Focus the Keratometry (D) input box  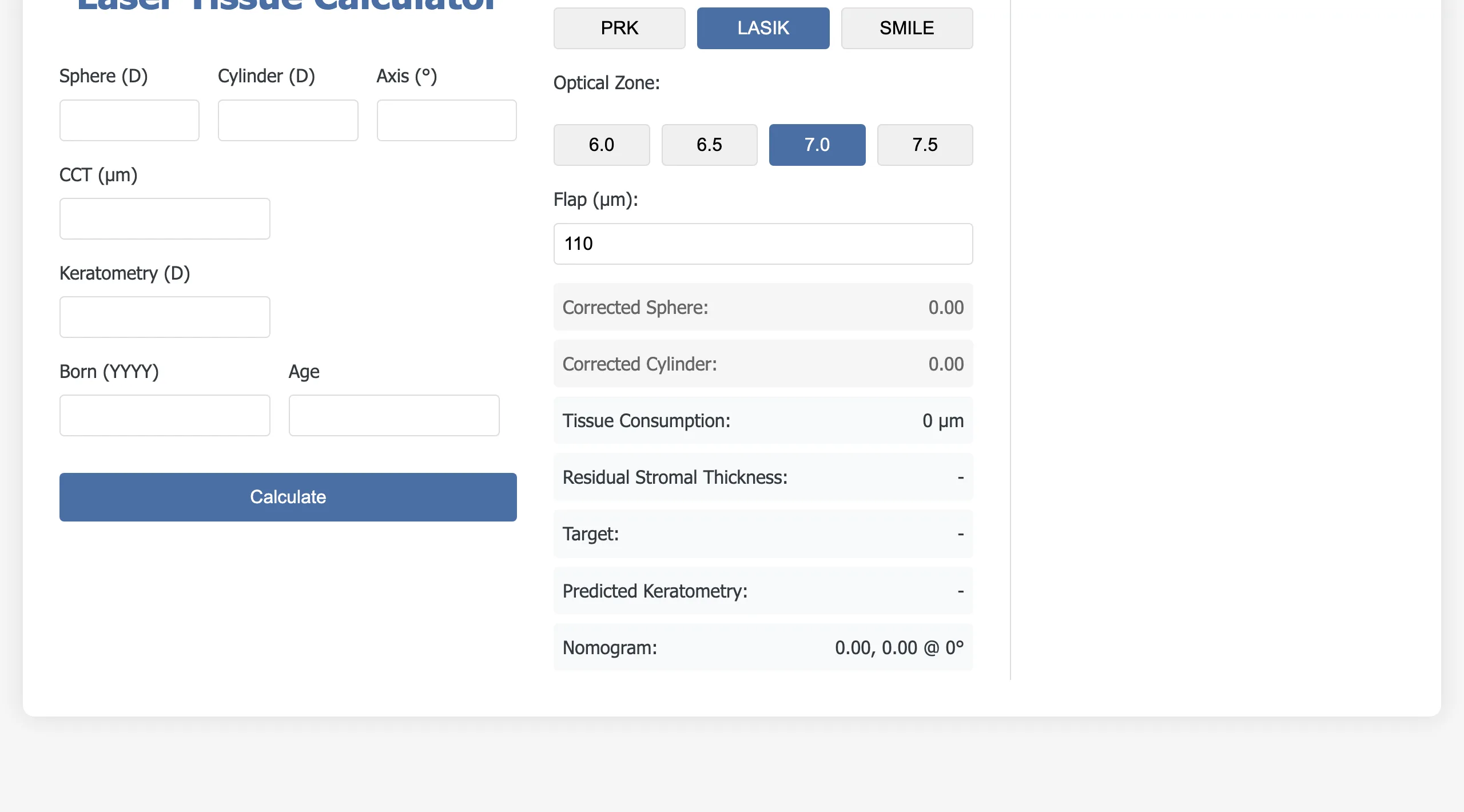tap(165, 317)
